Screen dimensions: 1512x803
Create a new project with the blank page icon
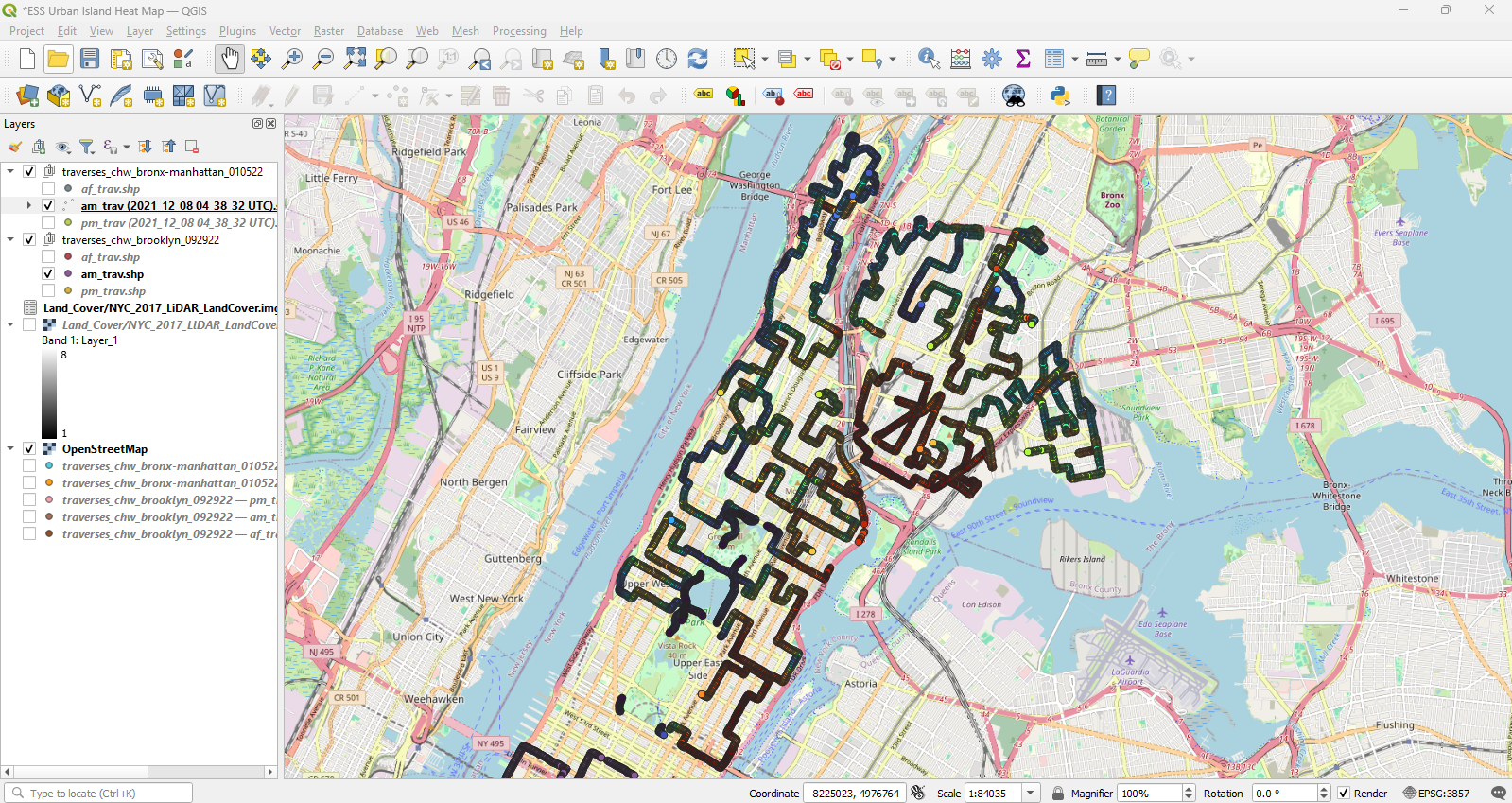[x=27, y=59]
